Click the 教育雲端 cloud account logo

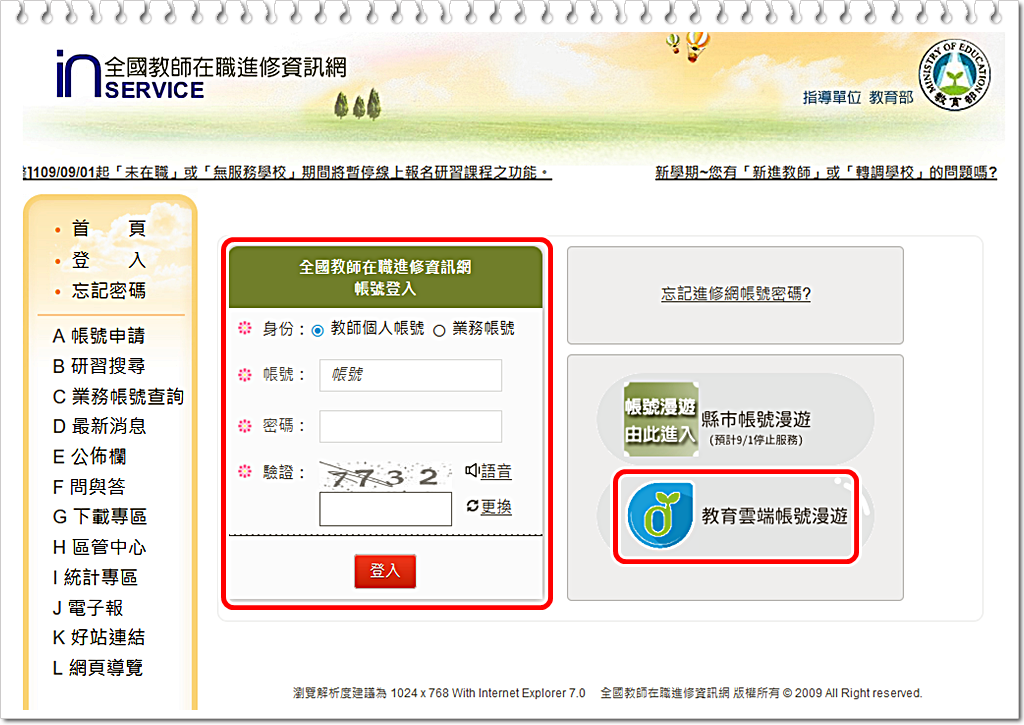[660, 515]
